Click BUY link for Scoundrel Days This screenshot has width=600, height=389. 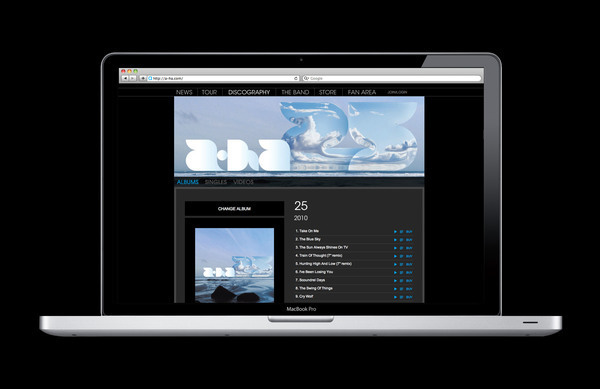(x=409, y=281)
